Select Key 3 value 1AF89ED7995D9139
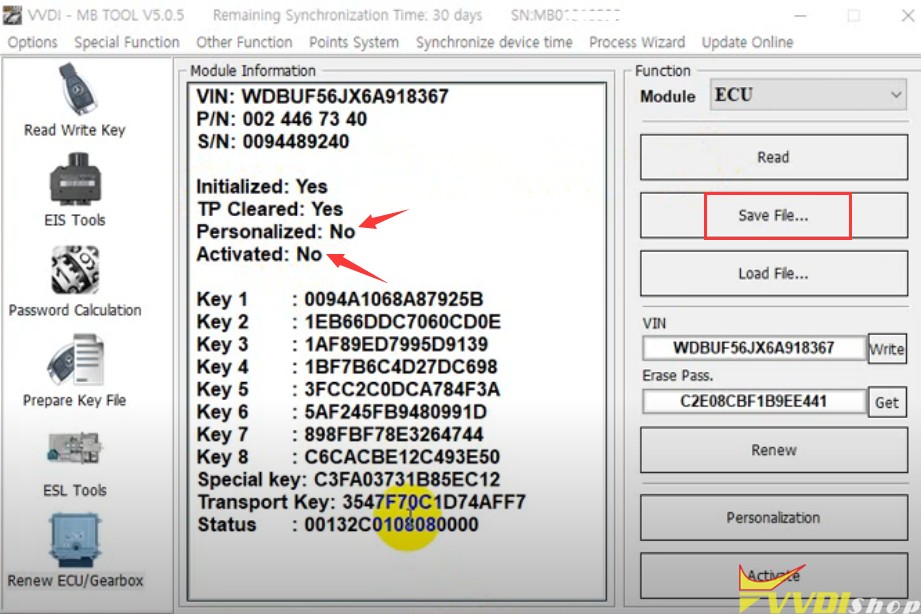 pos(396,344)
